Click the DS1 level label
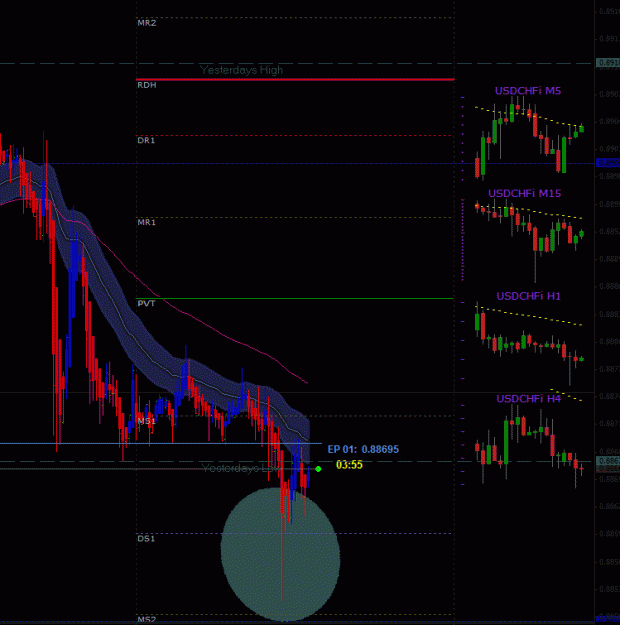The height and width of the screenshot is (625, 620). click(146, 539)
